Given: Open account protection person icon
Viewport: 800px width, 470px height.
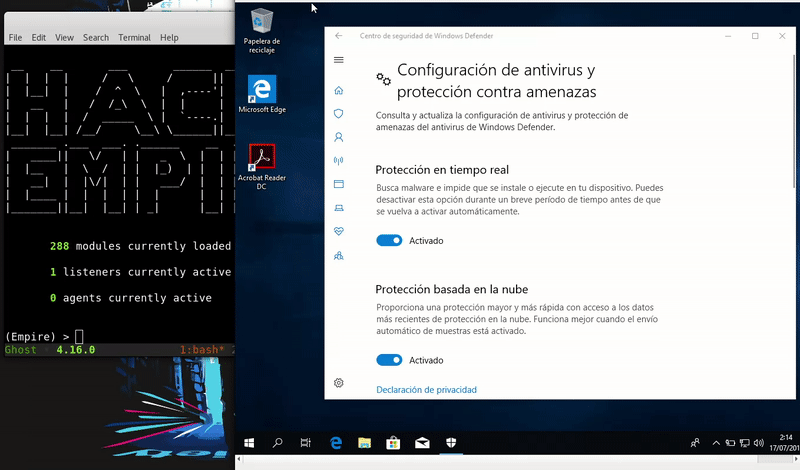Looking at the screenshot, I should point(338,137).
